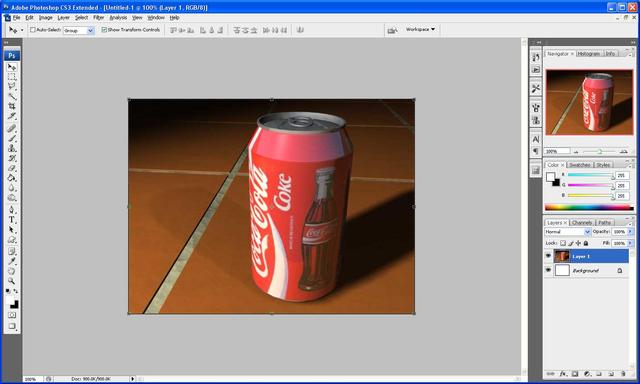Open the Analysis menu
The width and height of the screenshot is (640, 384).
(x=118, y=18)
